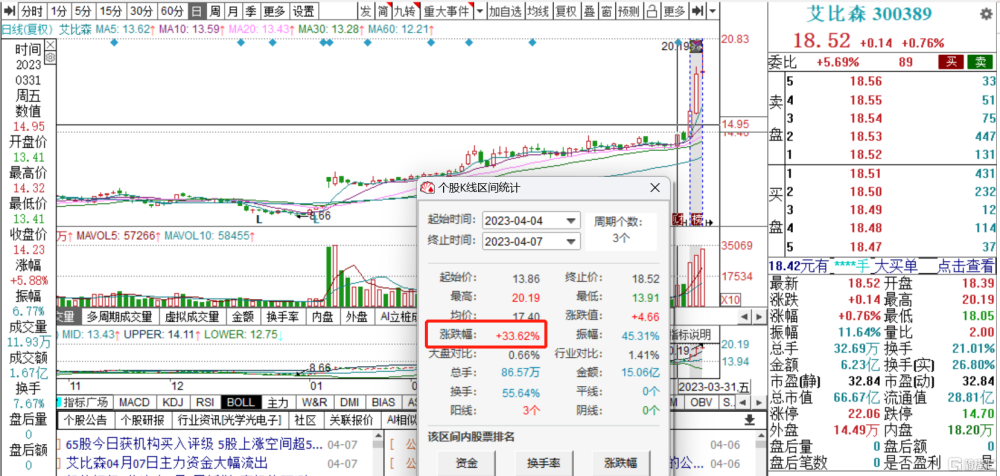The width and height of the screenshot is (1000, 476).
Task: Click the lock icon in top toolbar
Action: pyautogui.click(x=651, y=10)
